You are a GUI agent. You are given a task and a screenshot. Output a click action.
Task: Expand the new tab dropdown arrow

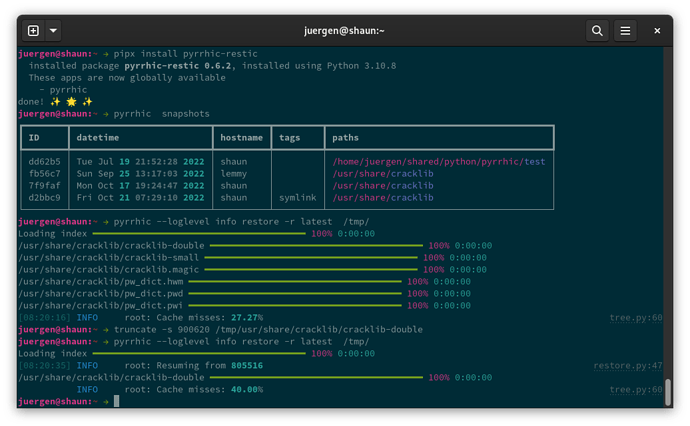pyautogui.click(x=53, y=31)
